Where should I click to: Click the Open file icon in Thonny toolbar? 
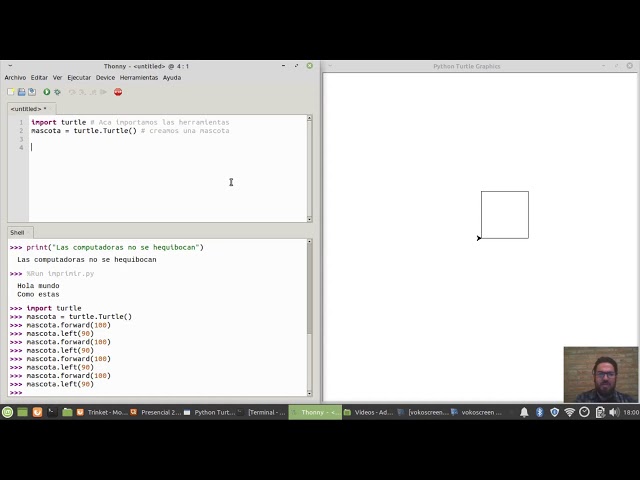coord(22,92)
